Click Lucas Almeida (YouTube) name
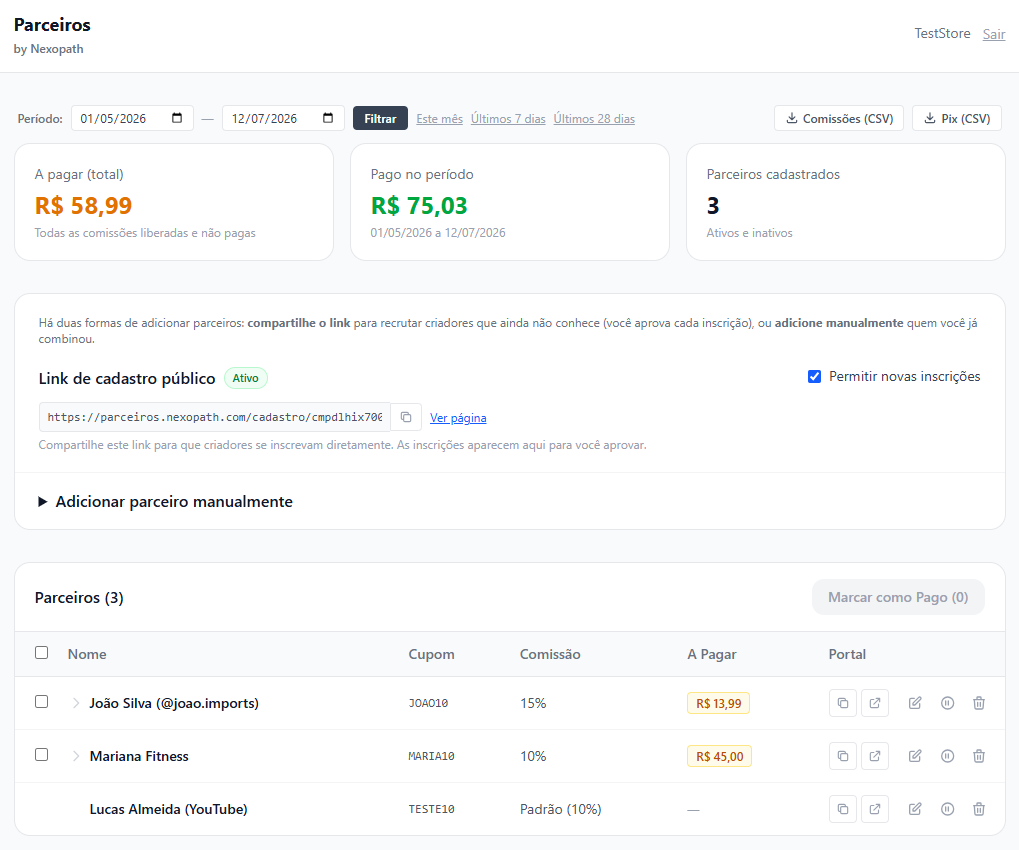Viewport: 1019px width, 850px height. pos(168,809)
